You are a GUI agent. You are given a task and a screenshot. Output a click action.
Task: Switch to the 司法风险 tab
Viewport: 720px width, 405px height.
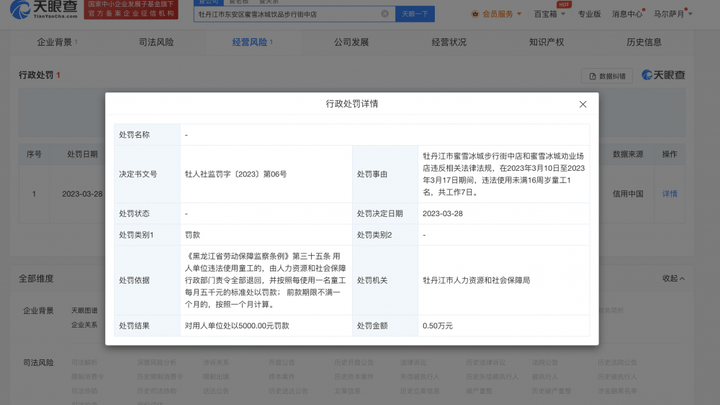pyautogui.click(x=156, y=43)
